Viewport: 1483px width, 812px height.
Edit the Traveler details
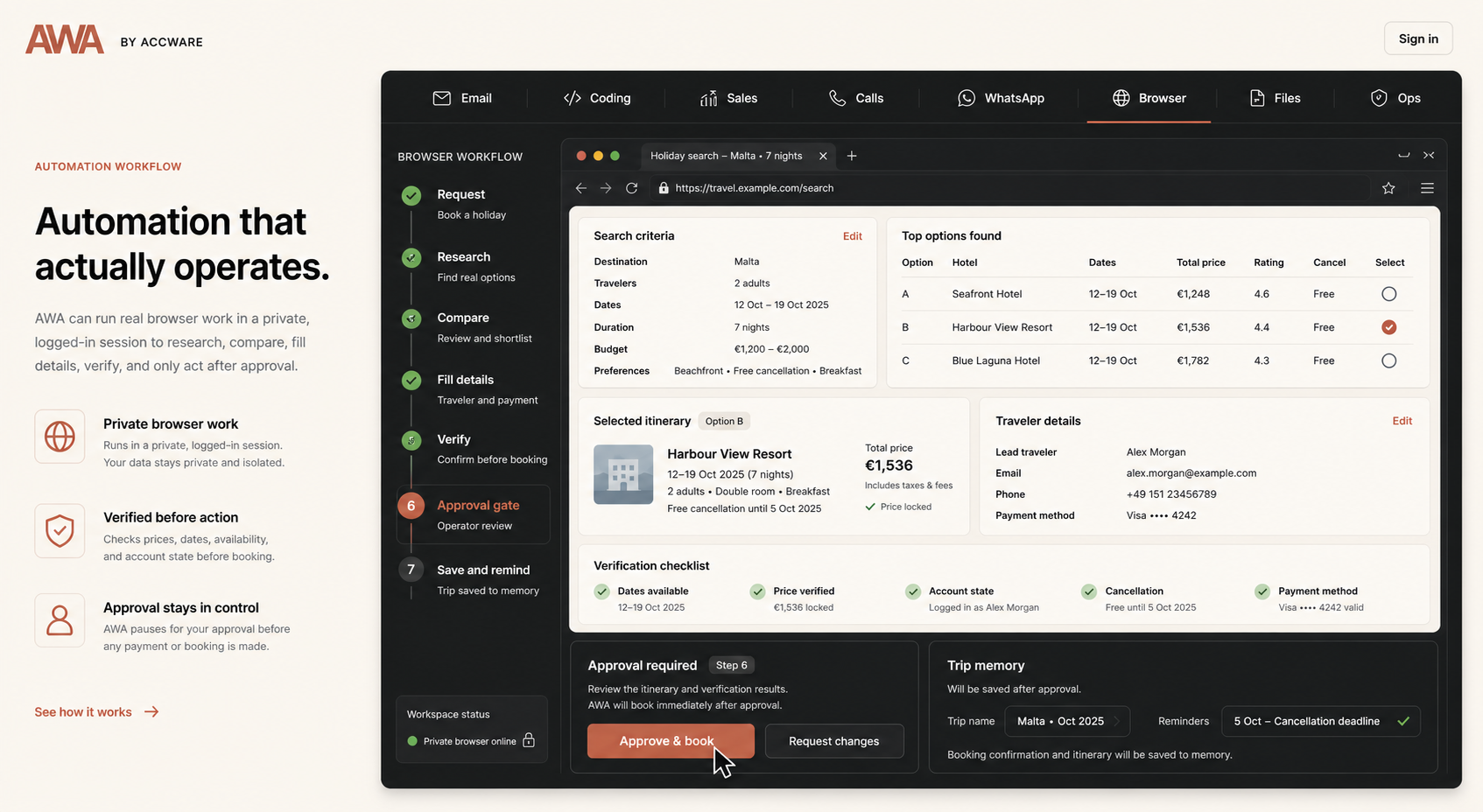tap(1402, 421)
